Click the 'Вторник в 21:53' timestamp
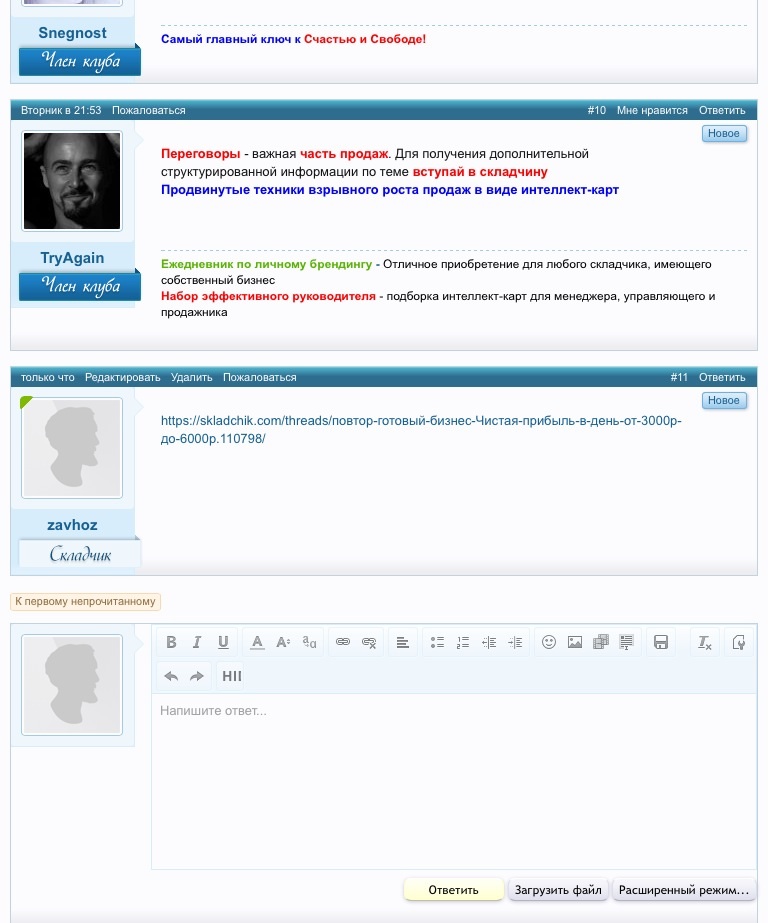 61,111
